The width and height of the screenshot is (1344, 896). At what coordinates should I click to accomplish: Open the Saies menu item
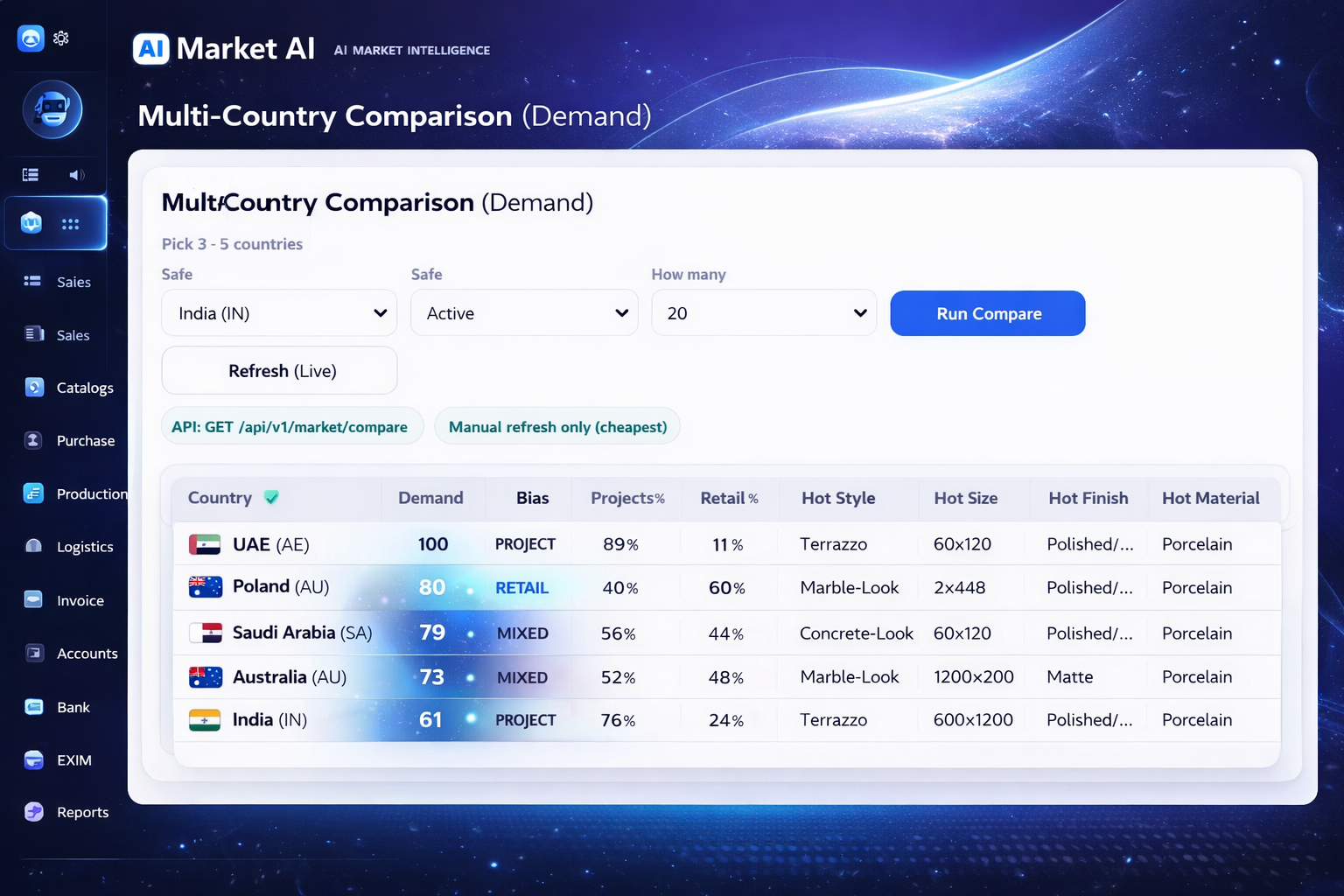[73, 282]
